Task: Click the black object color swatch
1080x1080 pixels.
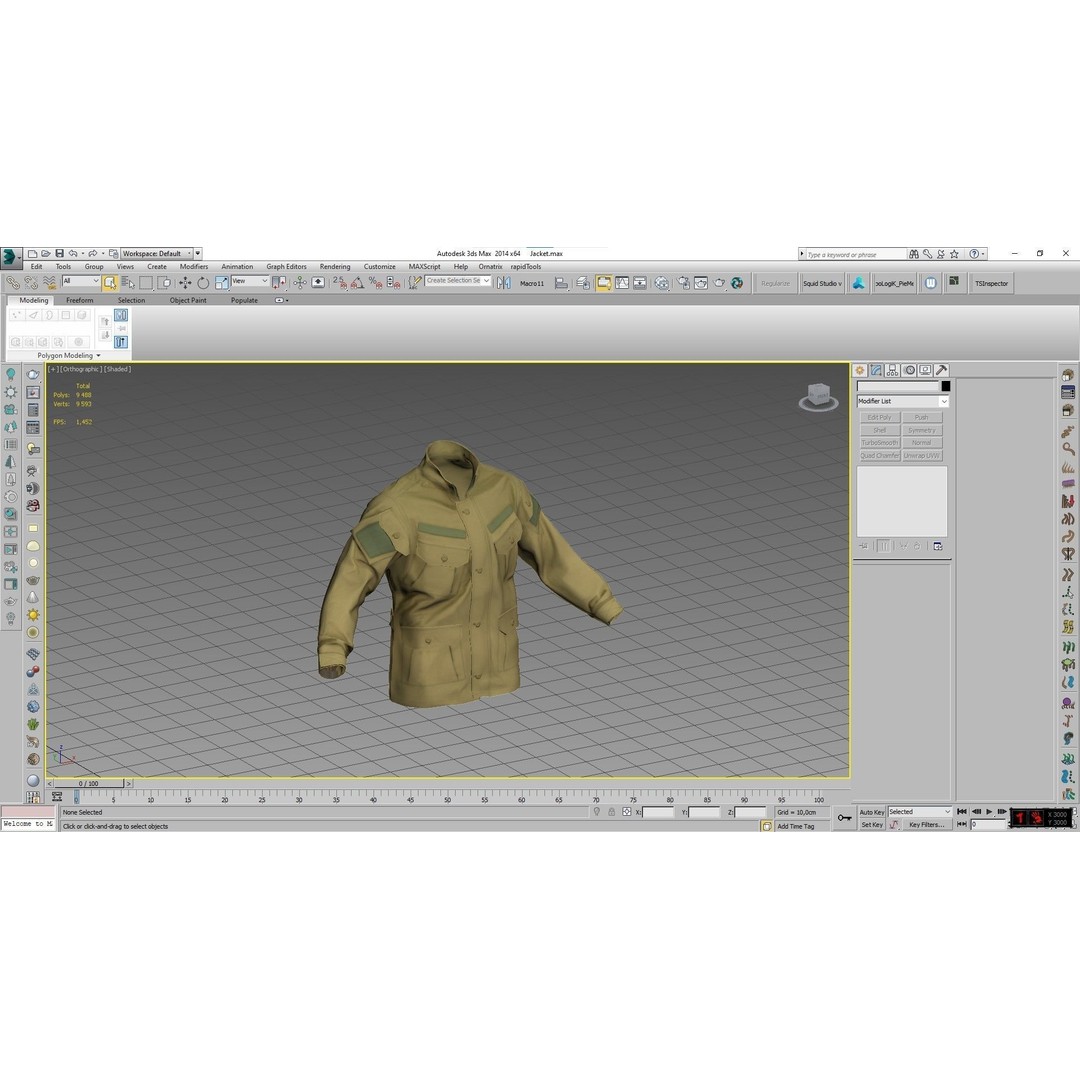Action: (x=946, y=386)
